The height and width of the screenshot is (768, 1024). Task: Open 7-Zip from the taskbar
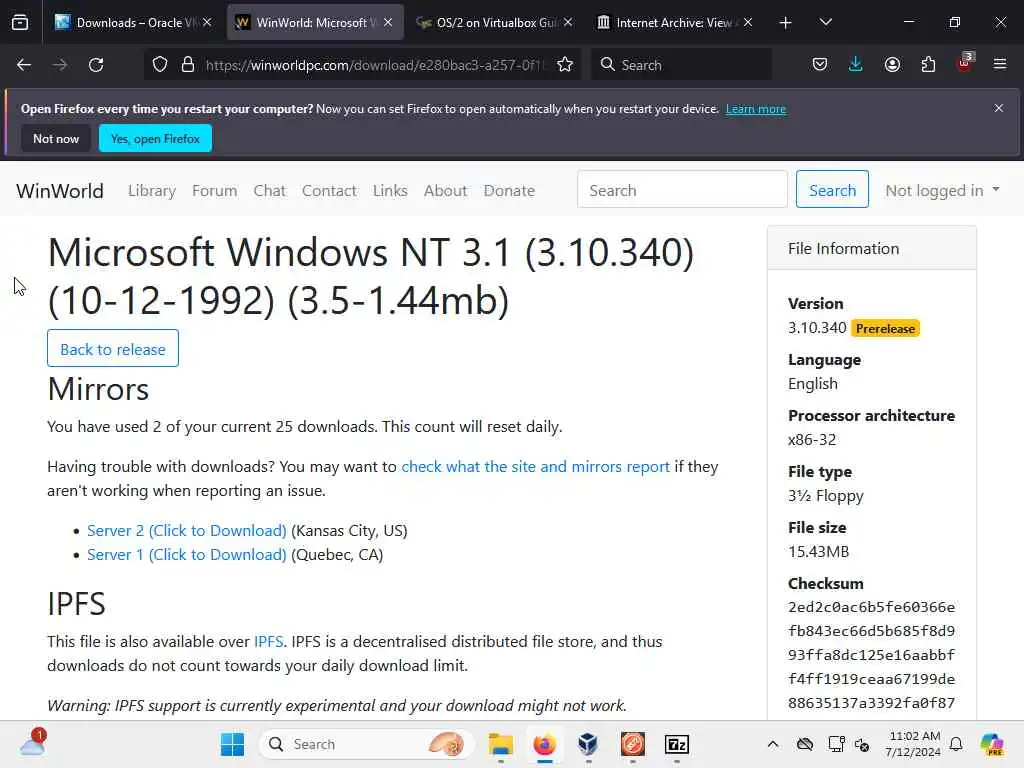(x=677, y=744)
